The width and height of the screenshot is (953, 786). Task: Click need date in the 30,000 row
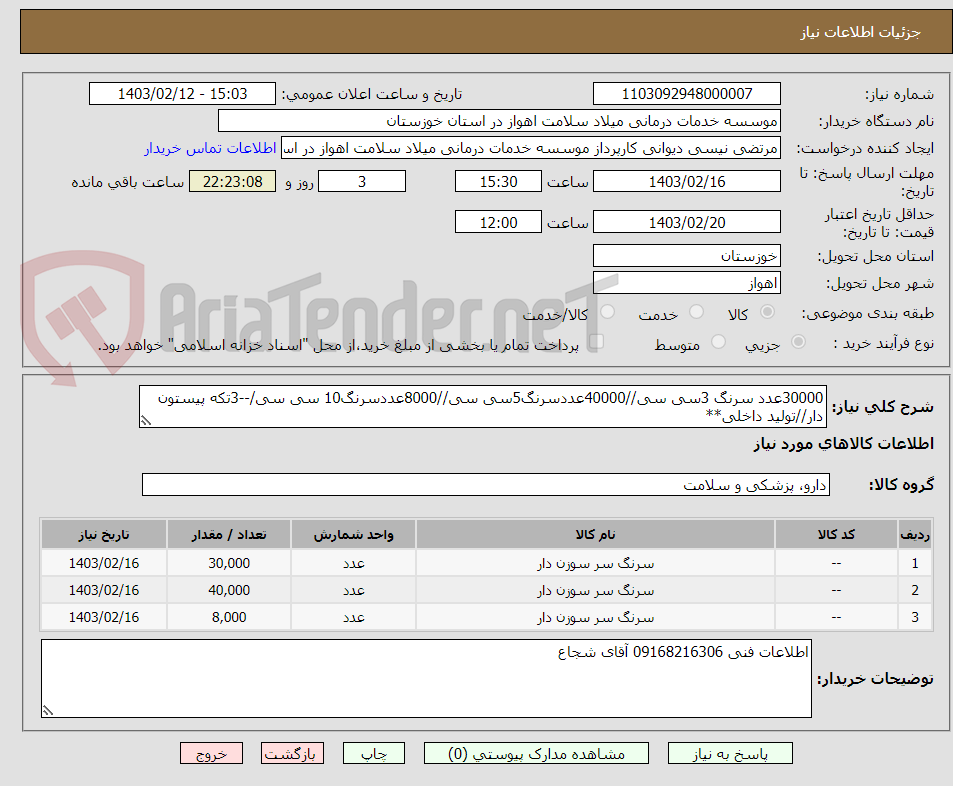104,564
